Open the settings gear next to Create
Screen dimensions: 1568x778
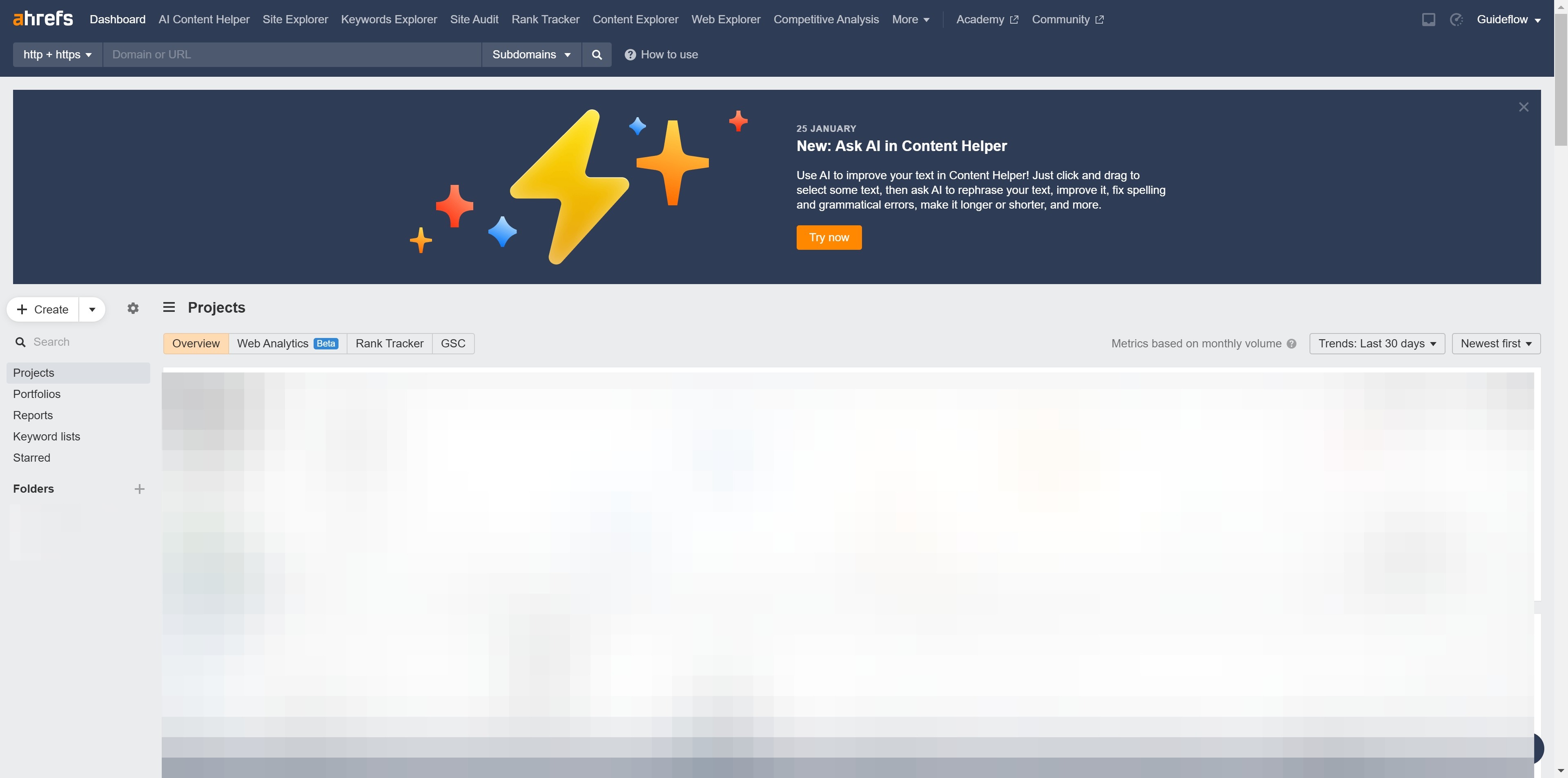[133, 308]
